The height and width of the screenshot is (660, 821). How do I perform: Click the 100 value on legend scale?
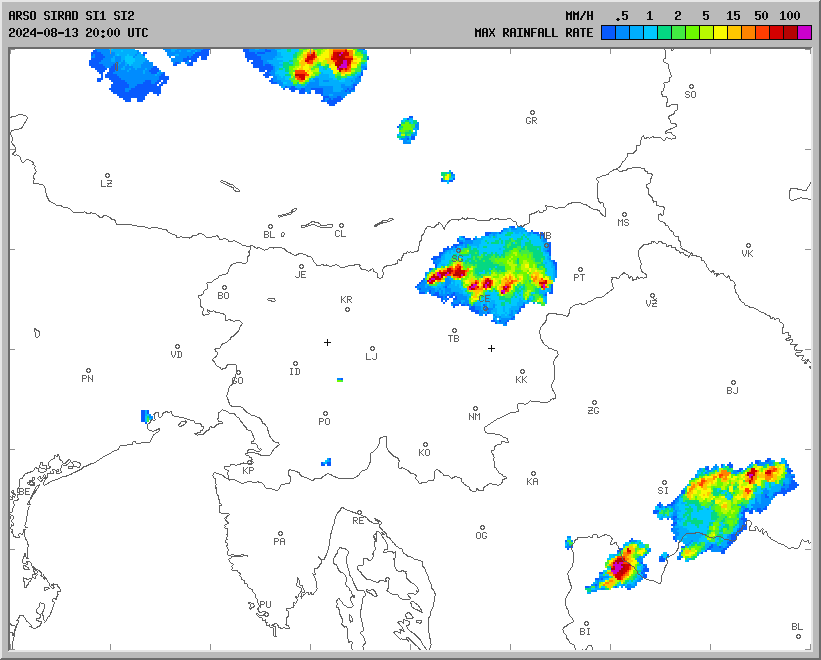coord(790,16)
